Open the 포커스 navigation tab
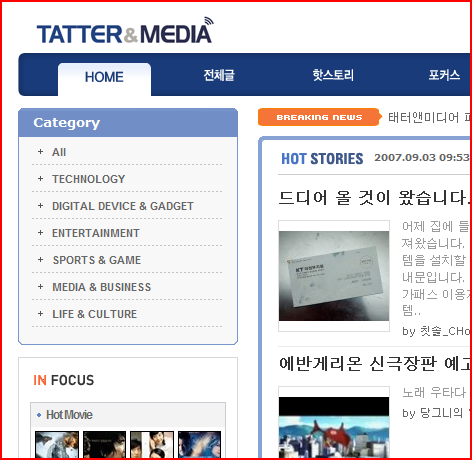Viewport: 472px width, 460px height. click(444, 75)
